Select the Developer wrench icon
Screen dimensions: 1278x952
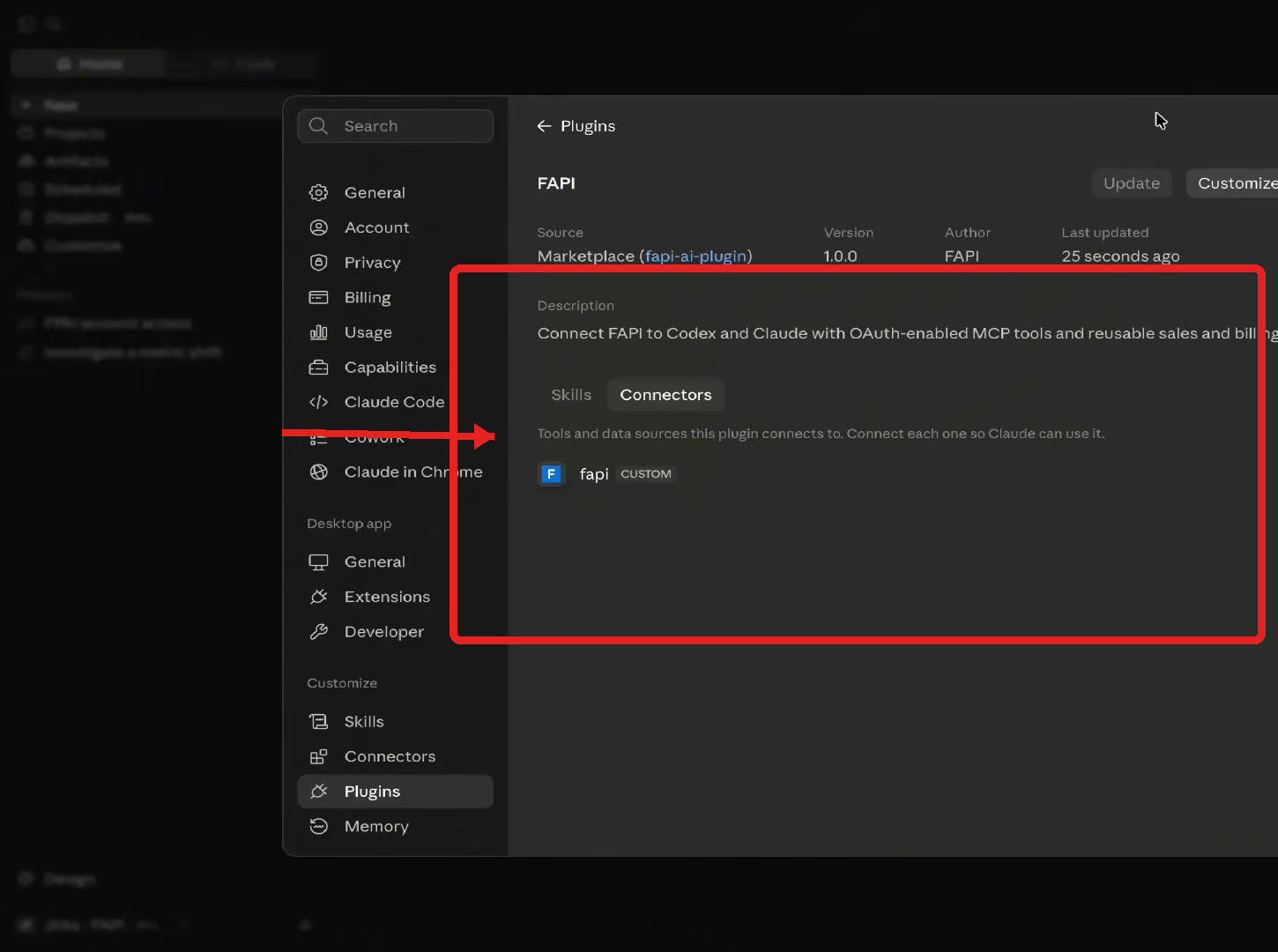pos(318,631)
